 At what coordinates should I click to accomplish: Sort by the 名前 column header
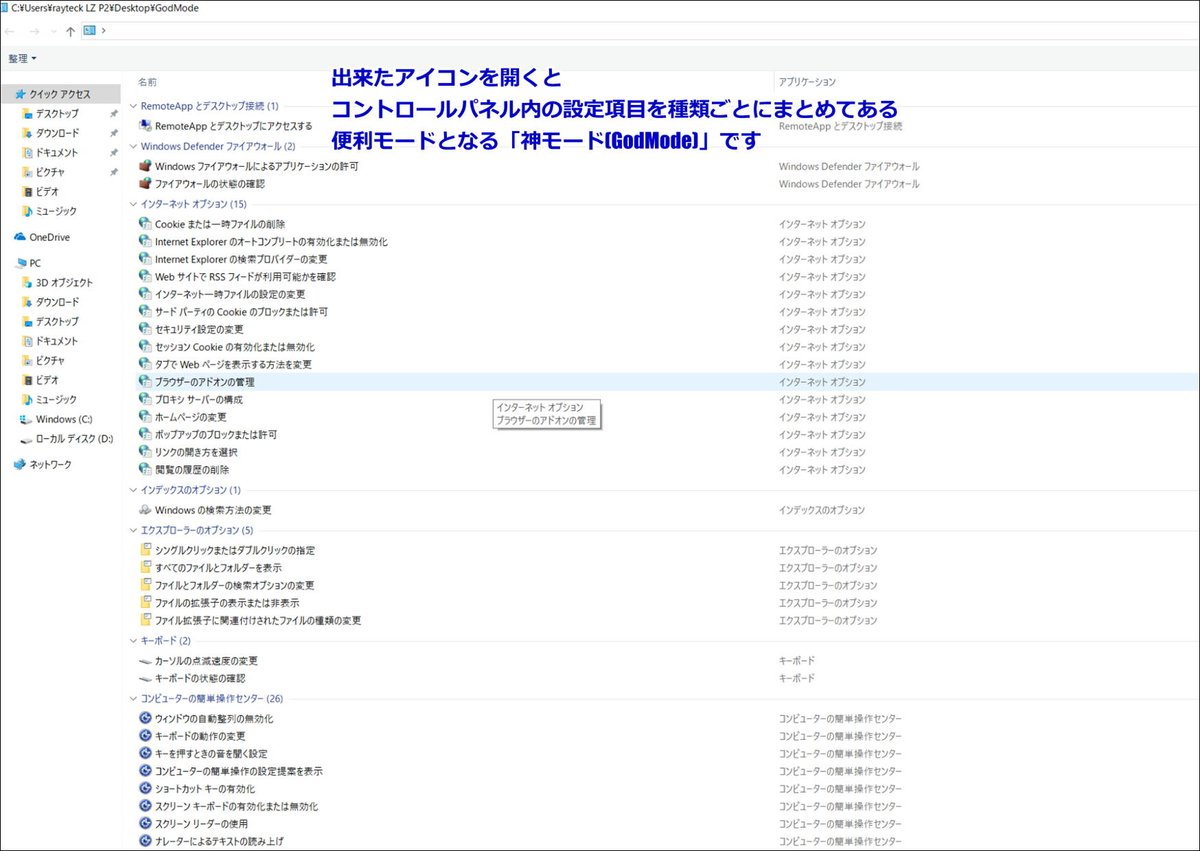[x=147, y=81]
